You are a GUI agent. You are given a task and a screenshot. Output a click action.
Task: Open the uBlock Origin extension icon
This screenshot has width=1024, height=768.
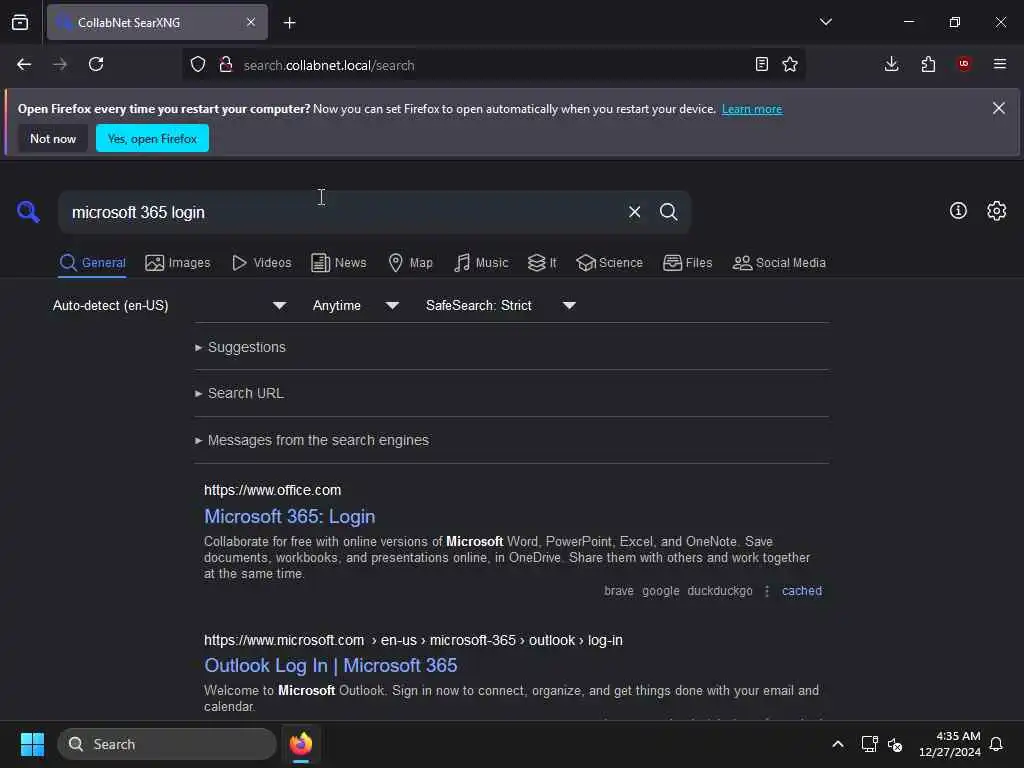click(x=964, y=64)
